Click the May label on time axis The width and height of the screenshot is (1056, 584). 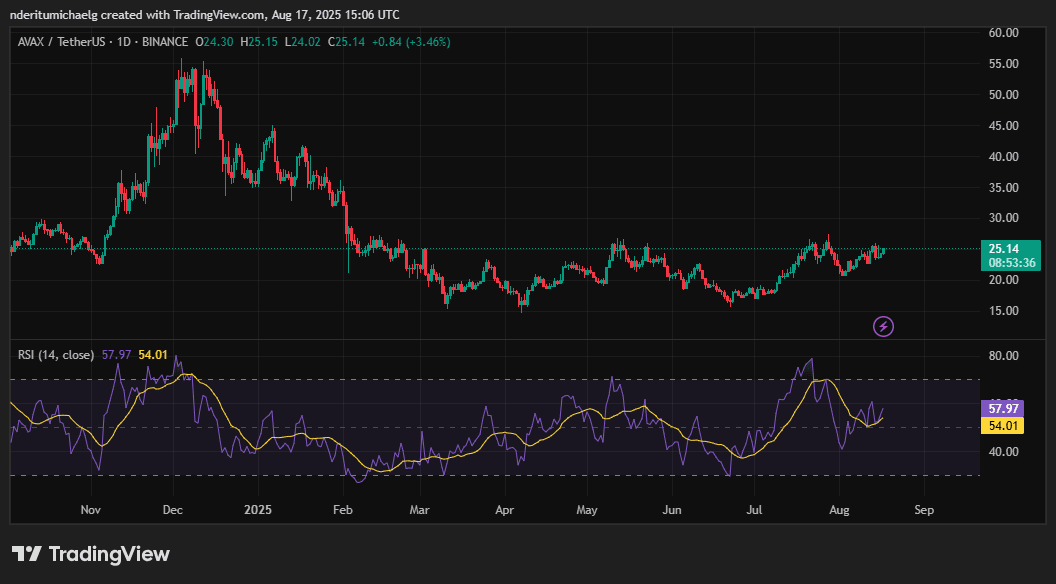tap(587, 510)
